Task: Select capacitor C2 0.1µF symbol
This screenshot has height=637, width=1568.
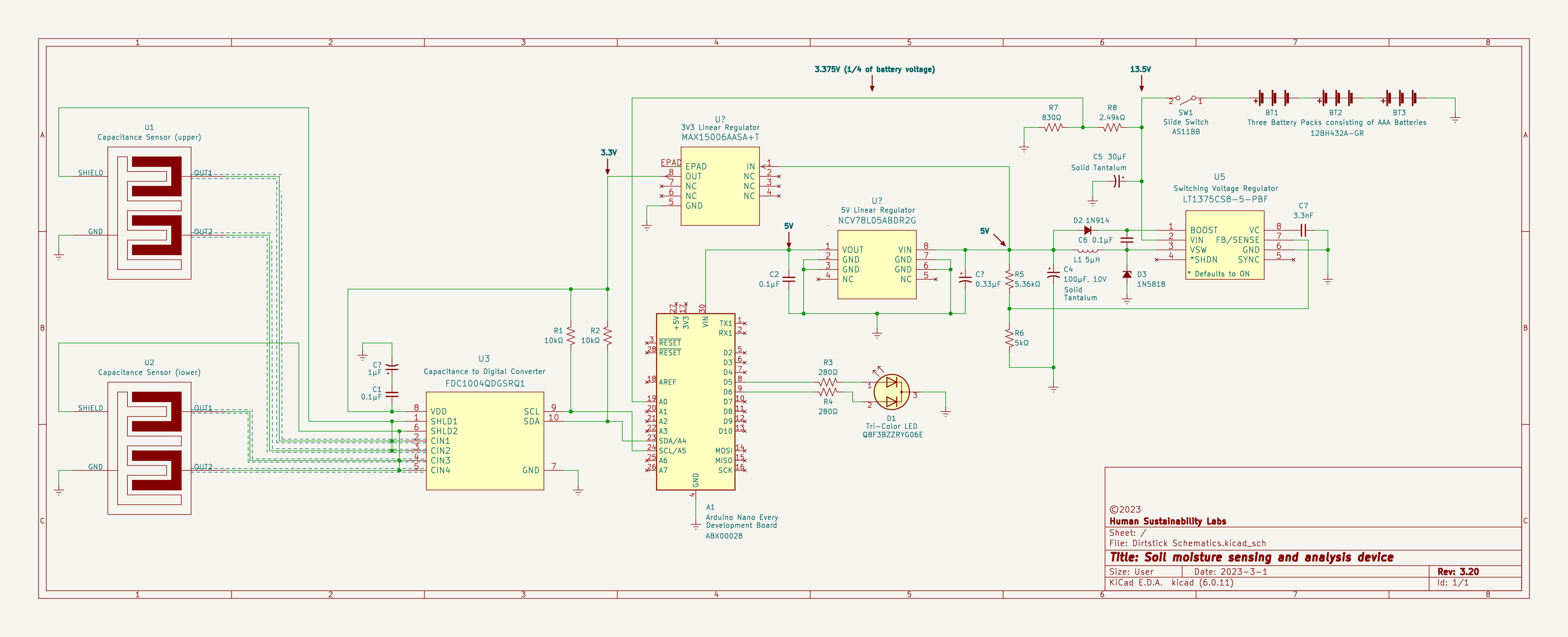Action: tap(789, 280)
